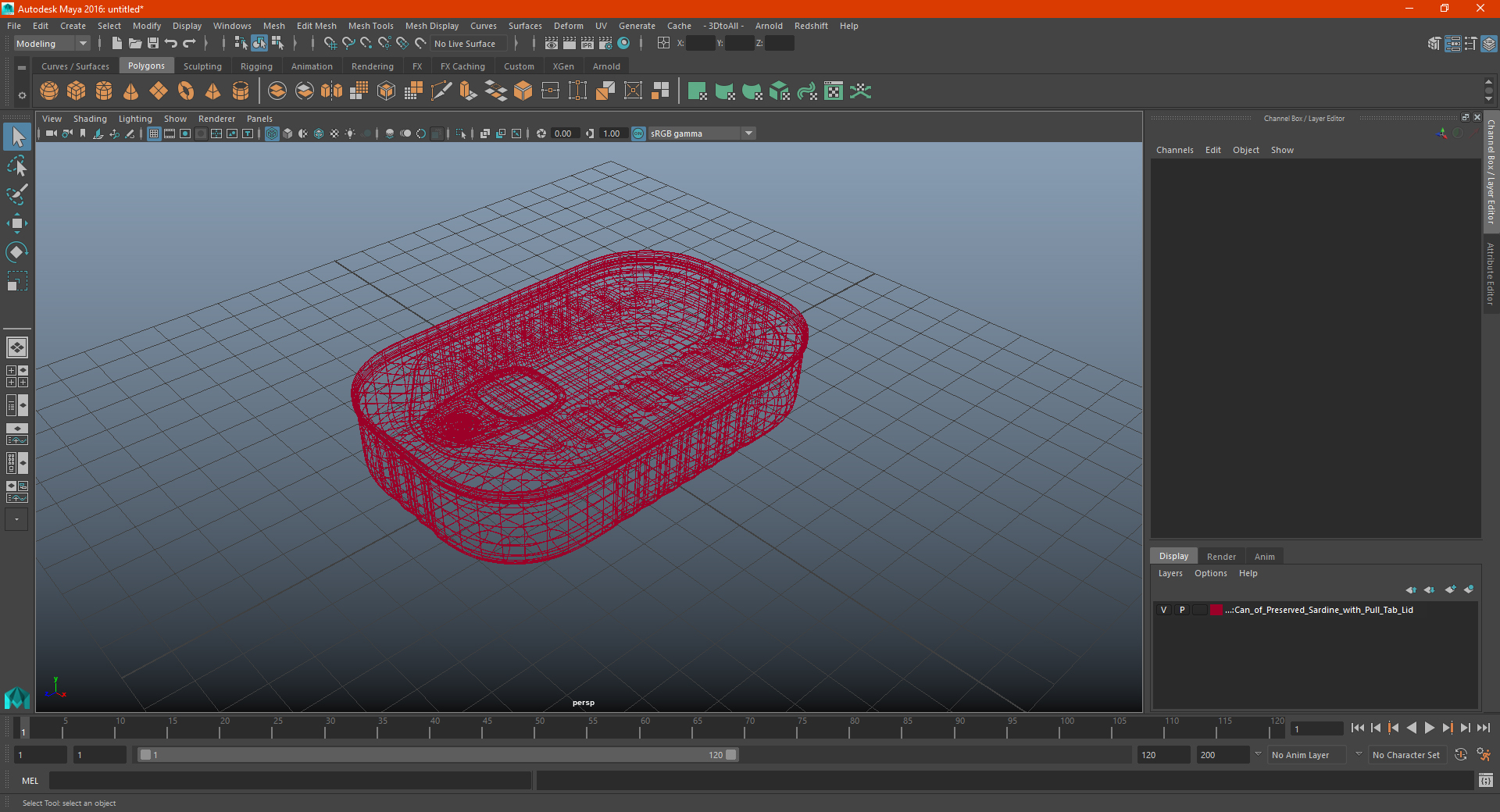
Task: Toggle the viewport grid display icon
Action: coord(154,134)
